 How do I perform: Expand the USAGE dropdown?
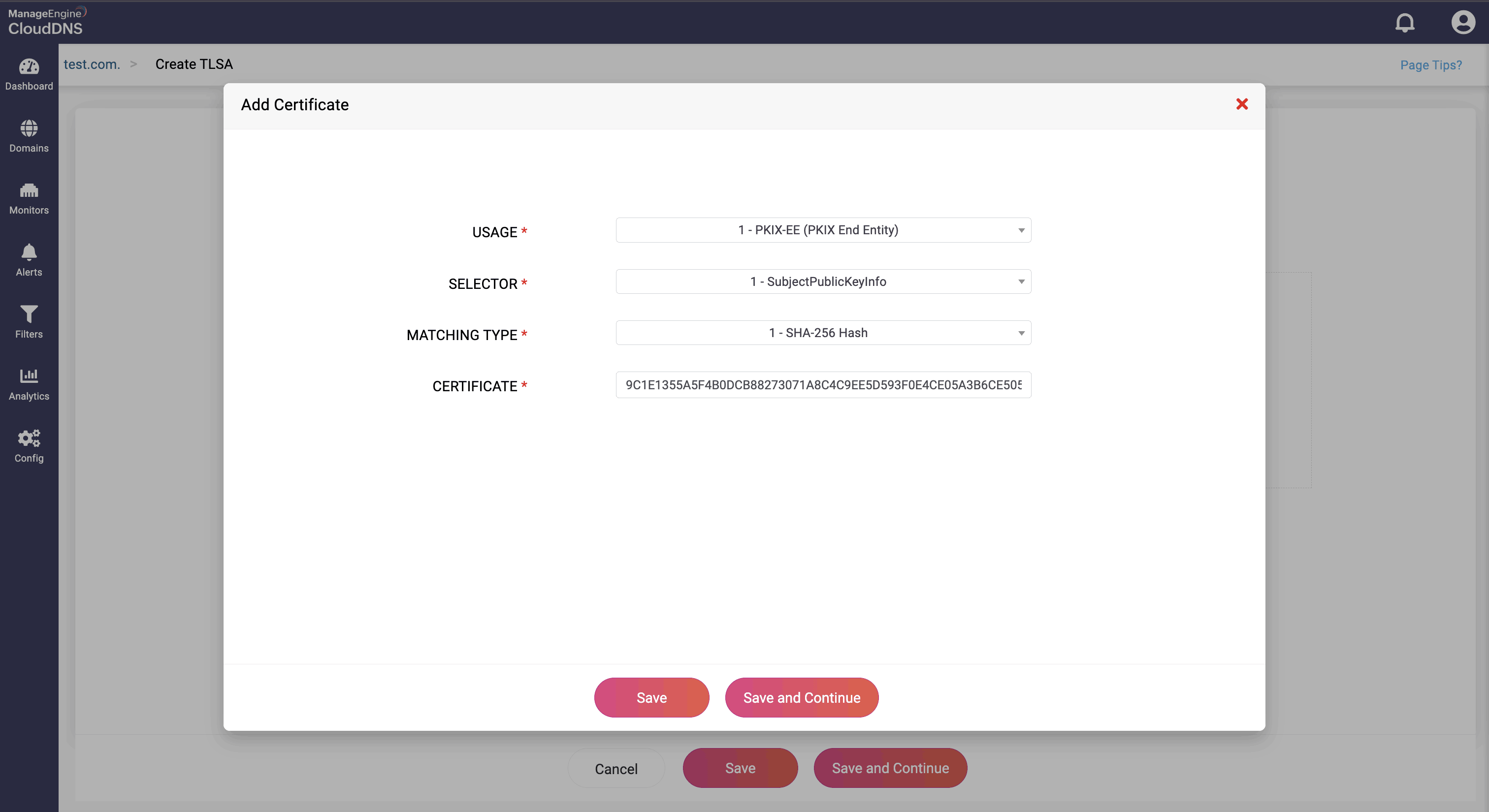pos(823,230)
